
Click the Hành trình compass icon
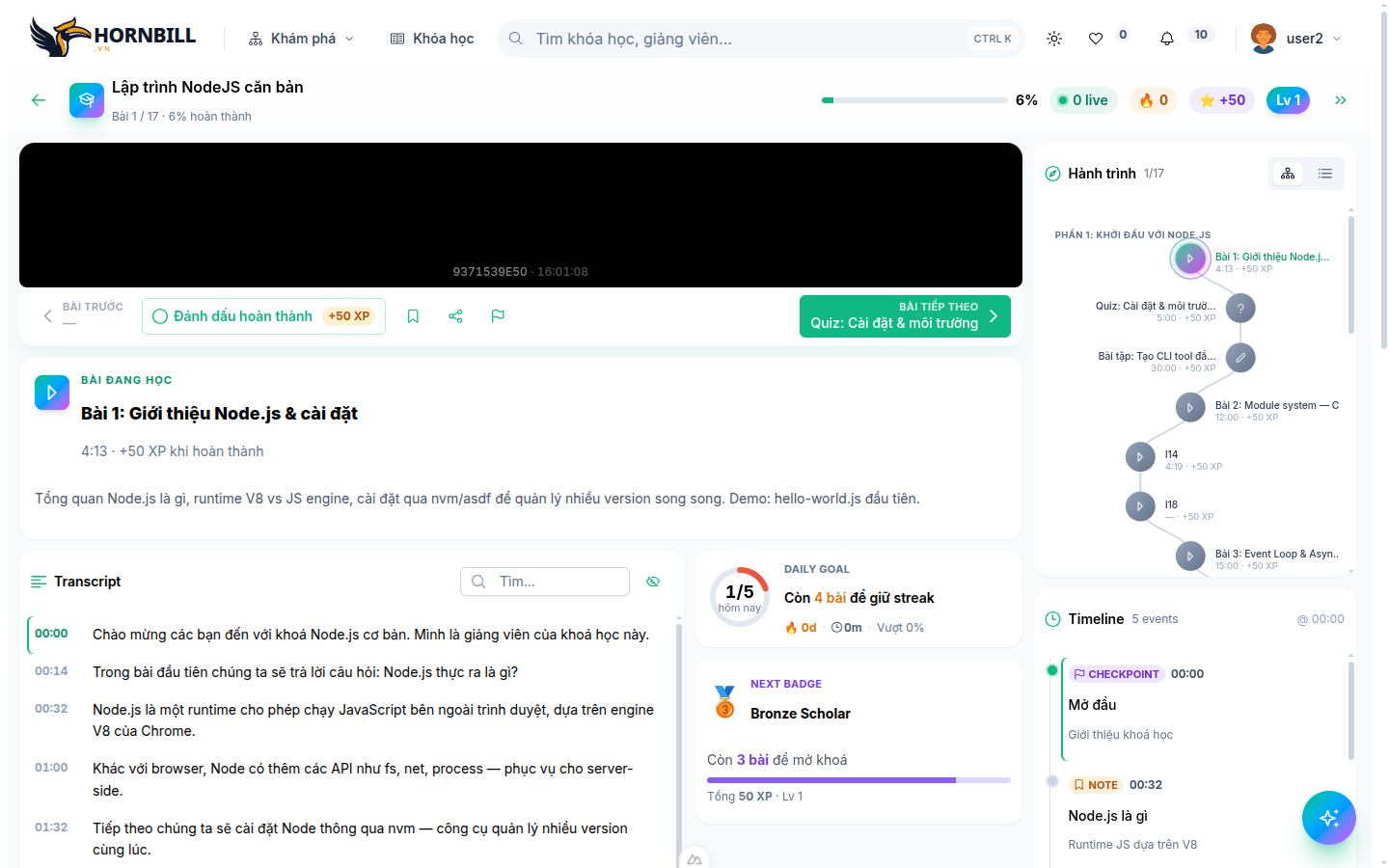[x=1052, y=174]
